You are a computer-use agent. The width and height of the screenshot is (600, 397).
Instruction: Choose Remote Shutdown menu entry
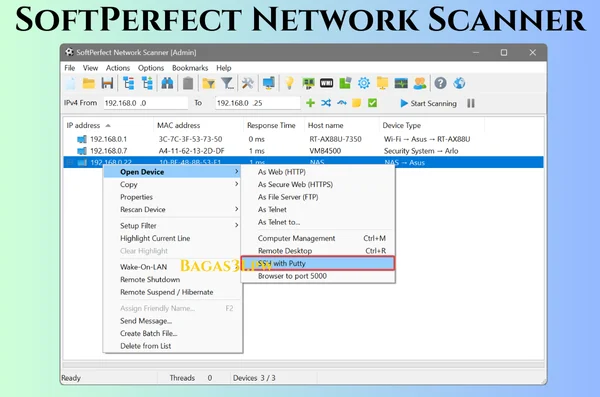[x=172, y=279]
